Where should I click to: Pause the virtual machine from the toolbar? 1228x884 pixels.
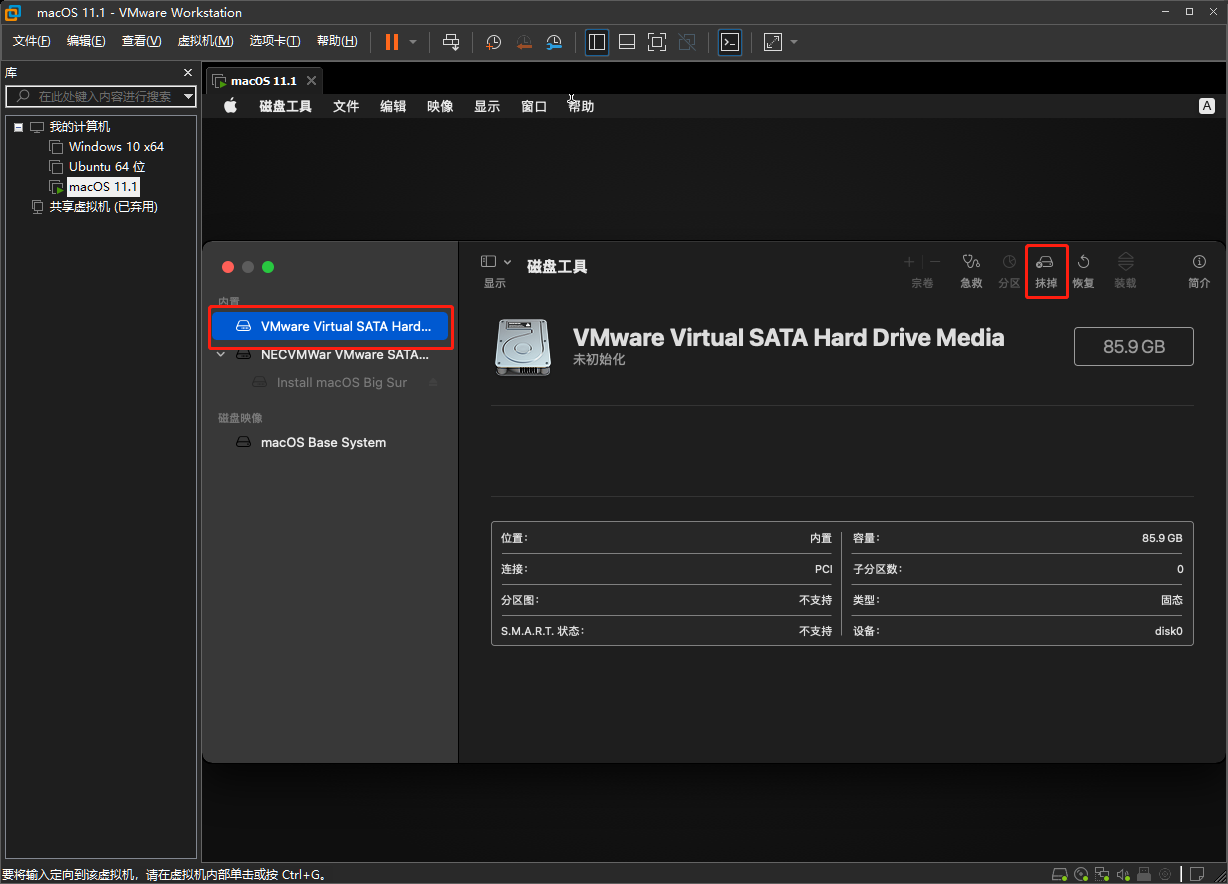(x=392, y=42)
